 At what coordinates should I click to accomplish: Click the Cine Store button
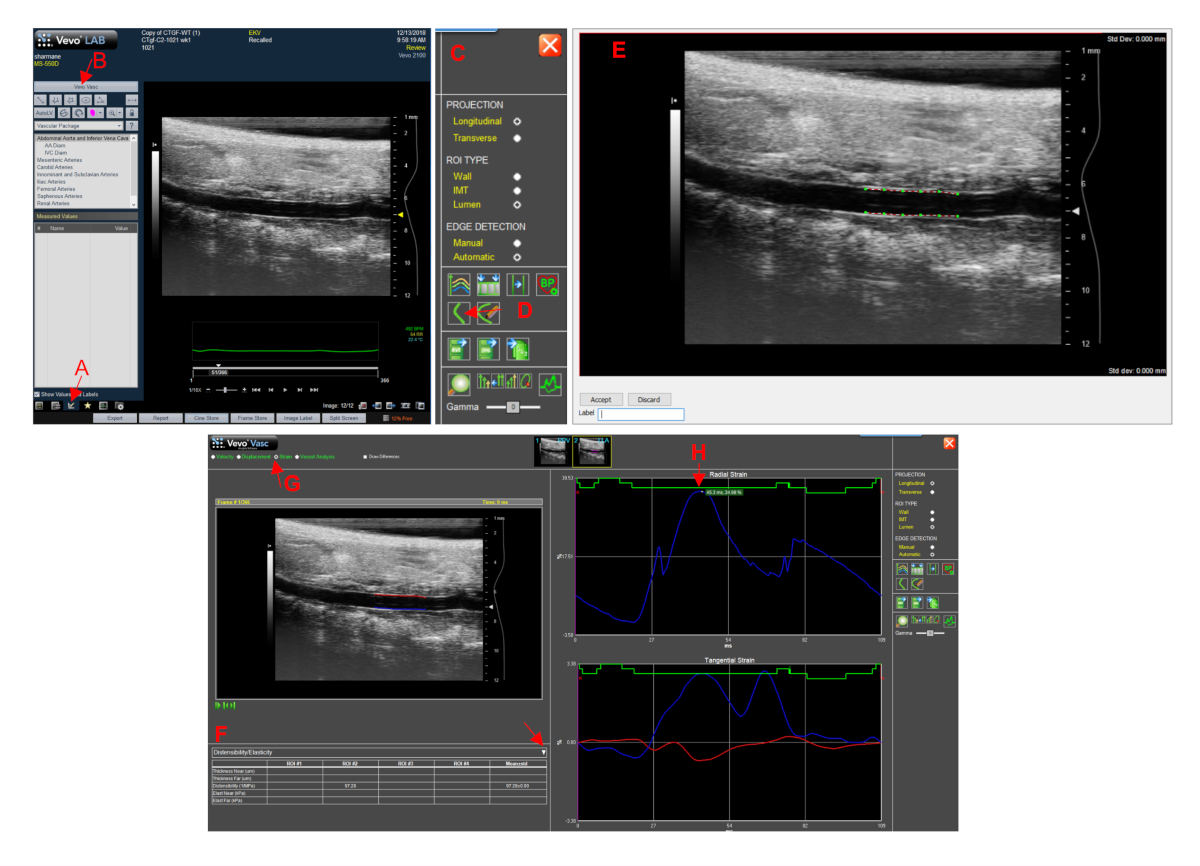point(206,418)
